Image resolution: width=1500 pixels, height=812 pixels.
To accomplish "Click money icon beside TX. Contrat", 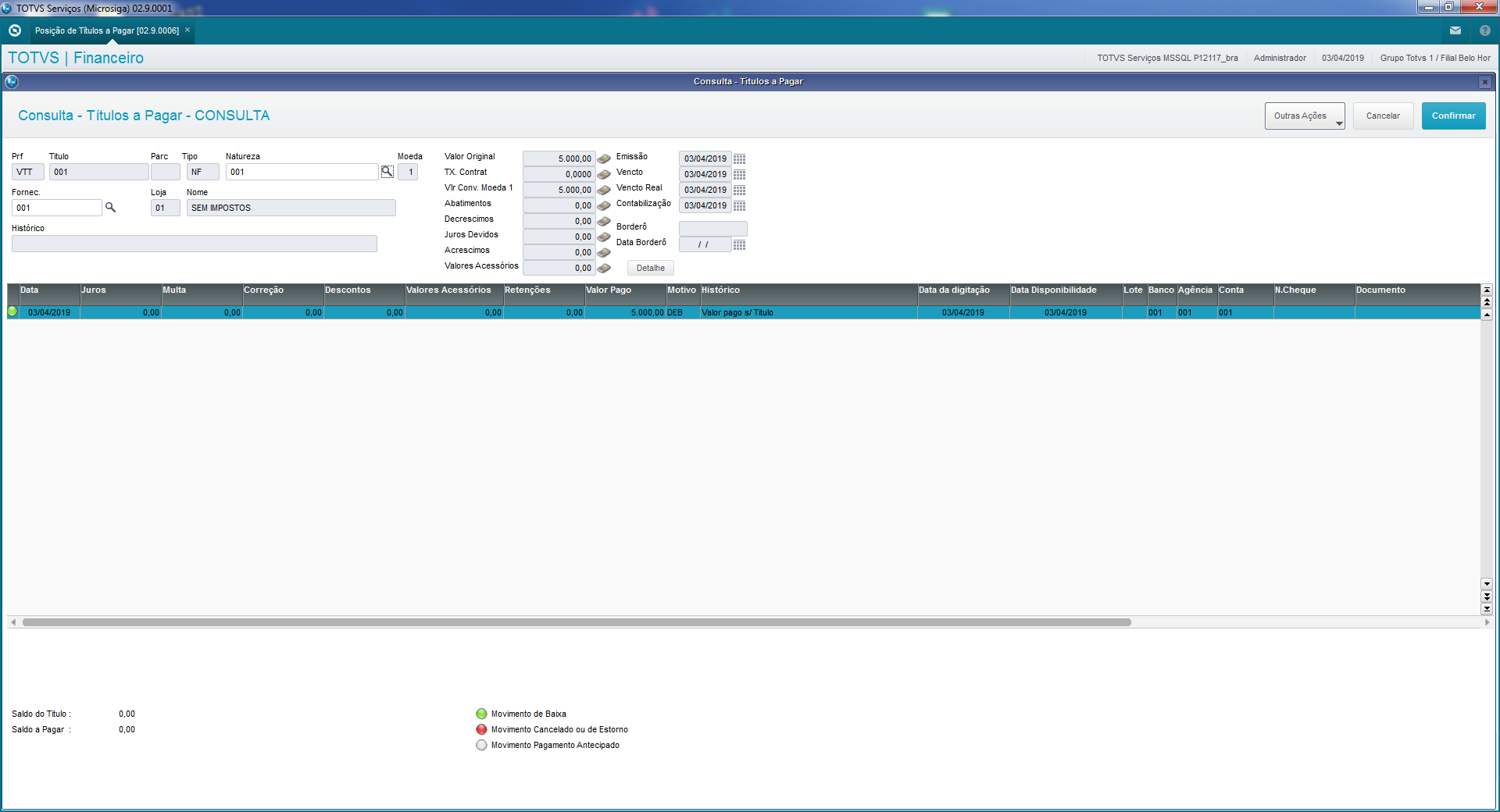I will [x=604, y=174].
